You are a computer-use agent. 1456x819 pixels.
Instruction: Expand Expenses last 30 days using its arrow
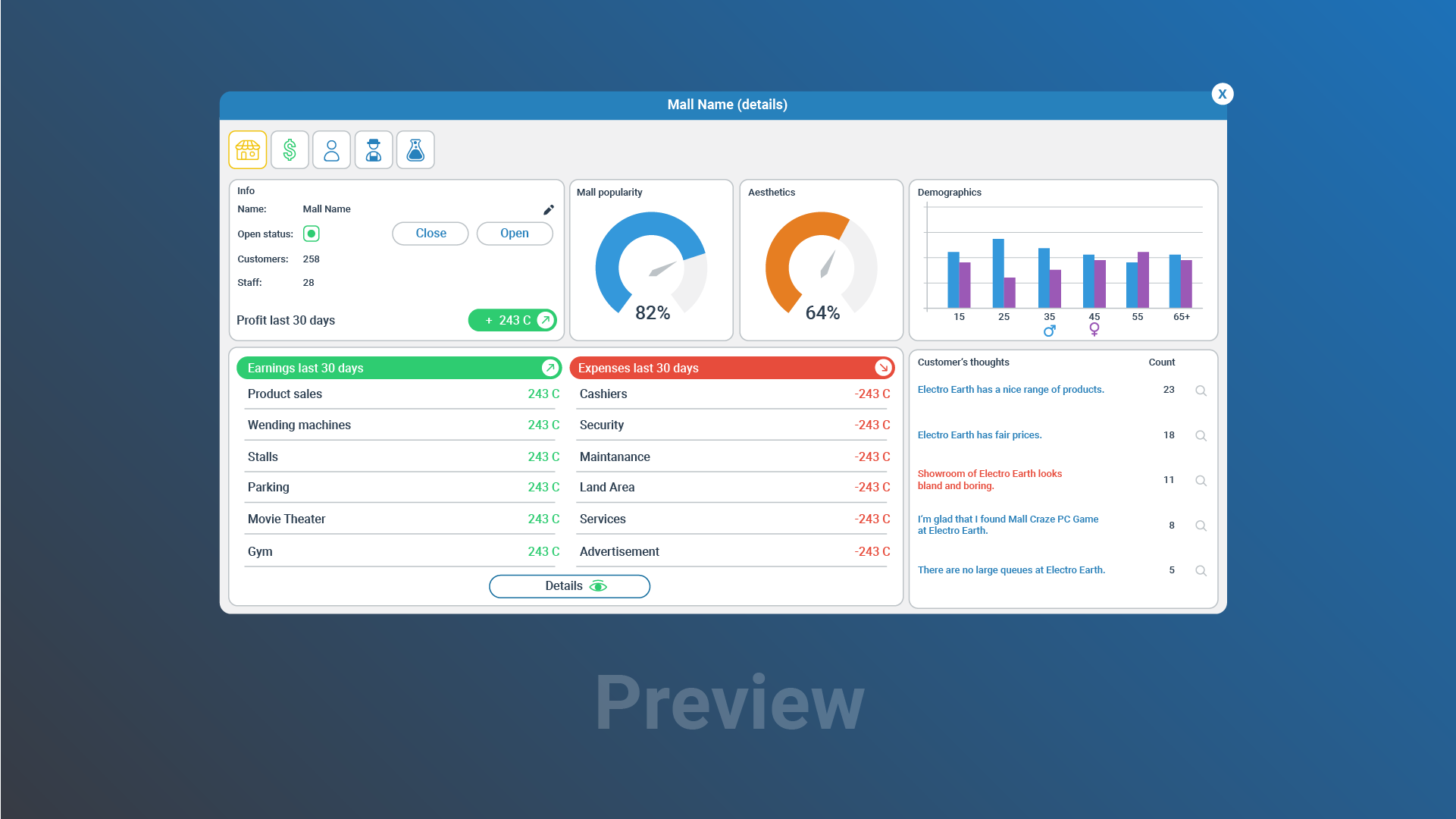click(x=882, y=368)
